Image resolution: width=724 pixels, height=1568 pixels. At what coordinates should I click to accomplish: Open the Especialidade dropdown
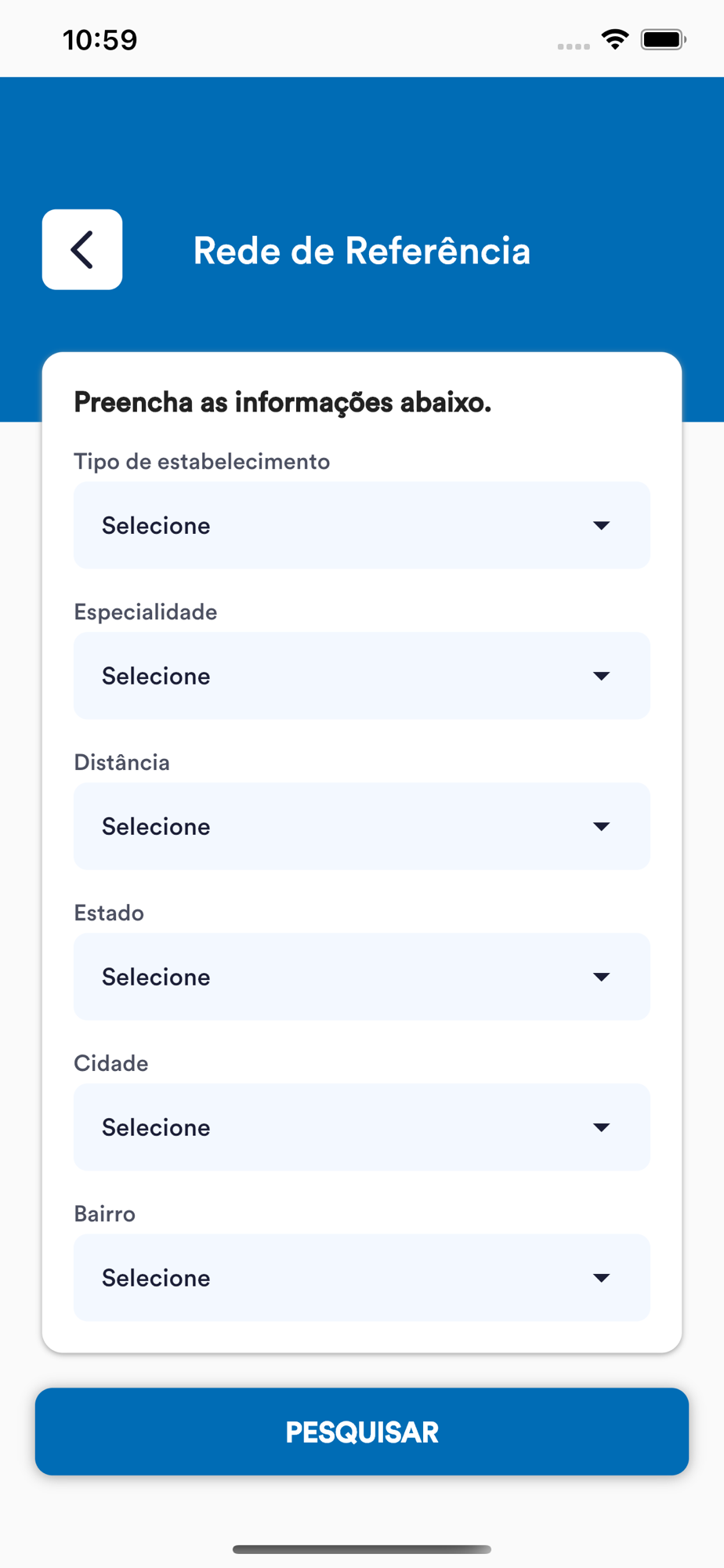[x=345, y=676]
